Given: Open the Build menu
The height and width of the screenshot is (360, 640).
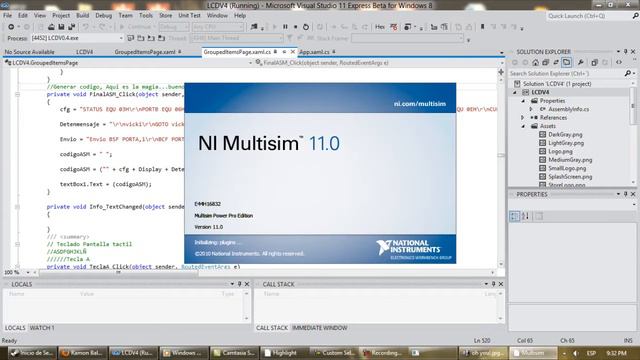Looking at the screenshot, I should pyautogui.click(x=82, y=16).
